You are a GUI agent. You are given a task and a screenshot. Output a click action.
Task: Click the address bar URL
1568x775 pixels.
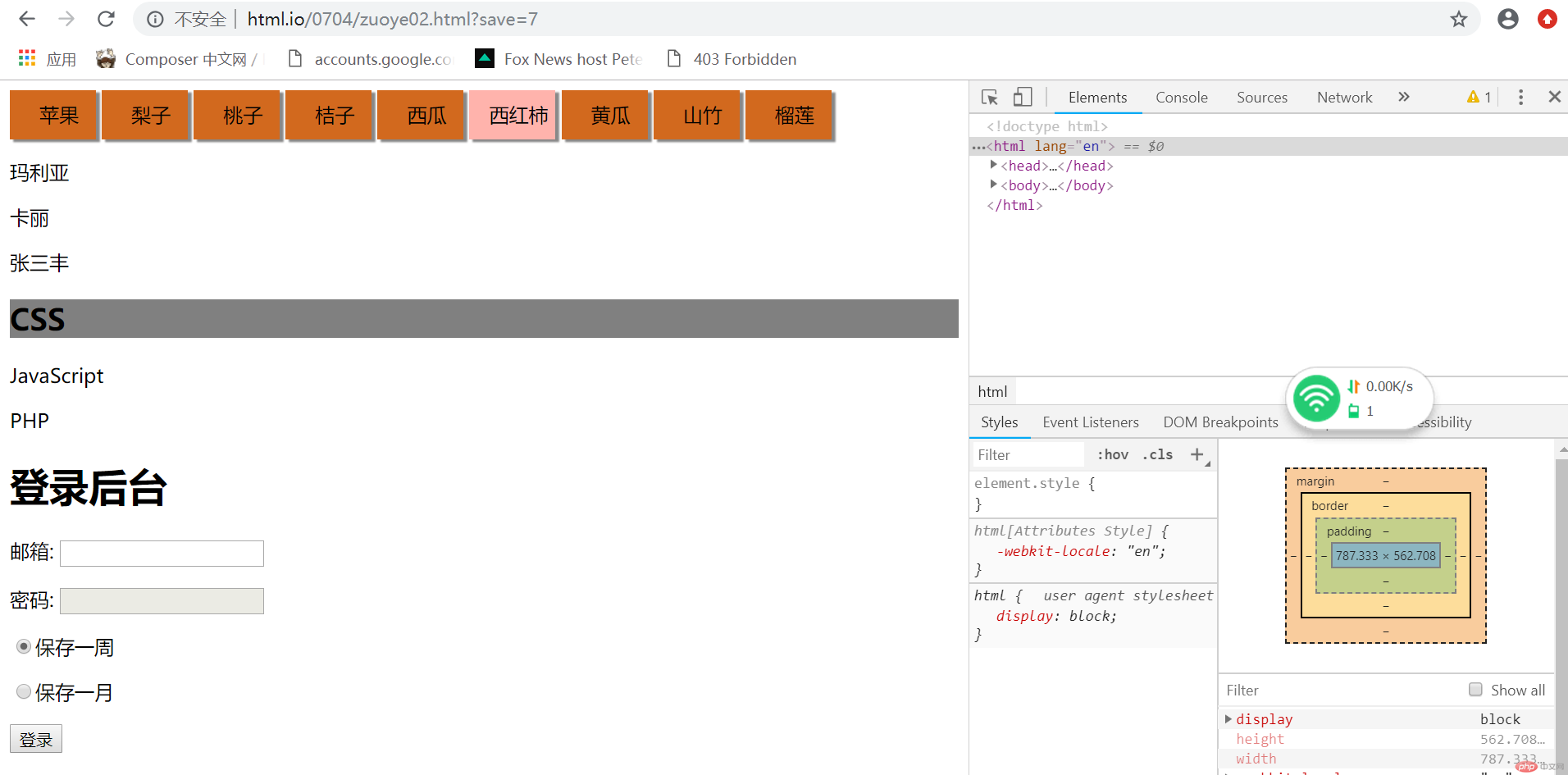(393, 19)
